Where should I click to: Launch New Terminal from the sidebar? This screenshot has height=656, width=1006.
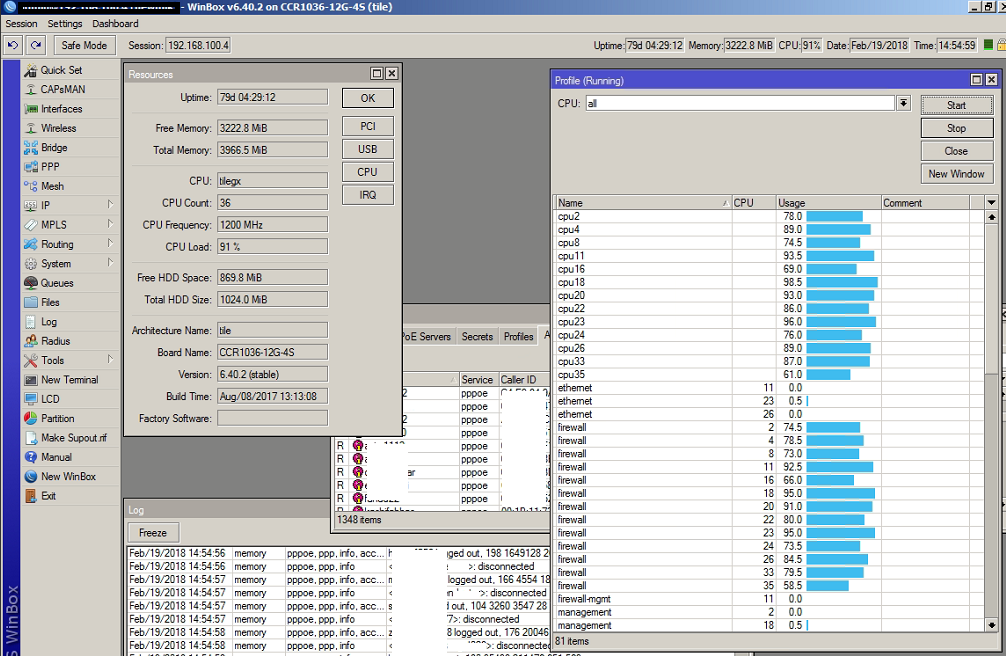click(69, 380)
